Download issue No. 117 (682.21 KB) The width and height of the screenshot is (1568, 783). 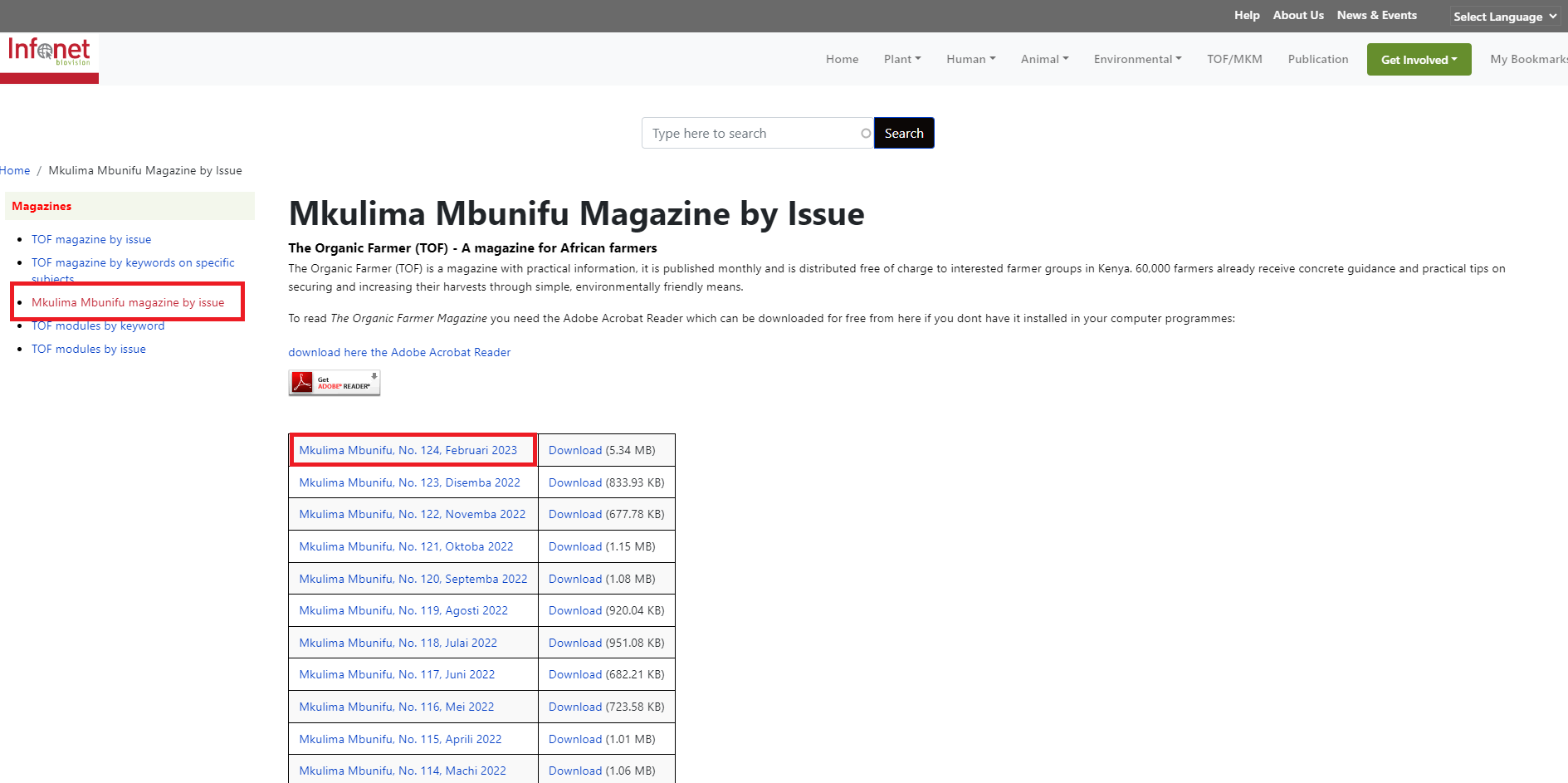[x=575, y=674]
